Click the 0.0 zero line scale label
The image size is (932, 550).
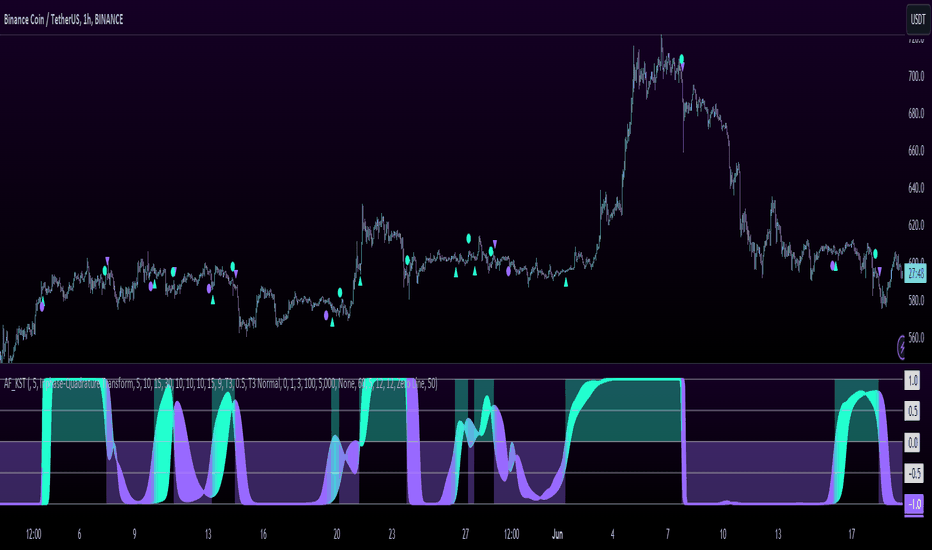(x=912, y=442)
